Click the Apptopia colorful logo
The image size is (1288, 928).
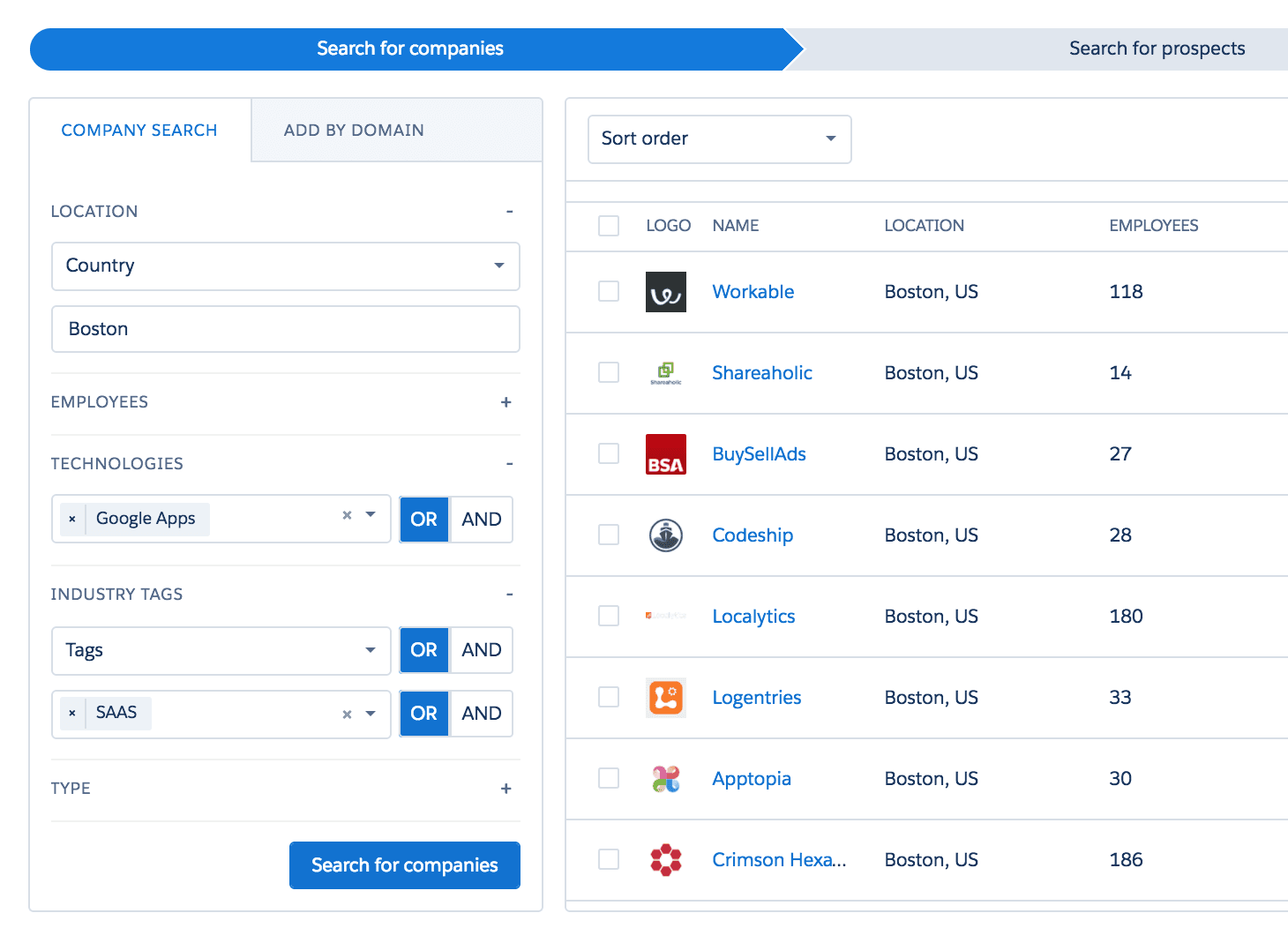[x=666, y=779]
